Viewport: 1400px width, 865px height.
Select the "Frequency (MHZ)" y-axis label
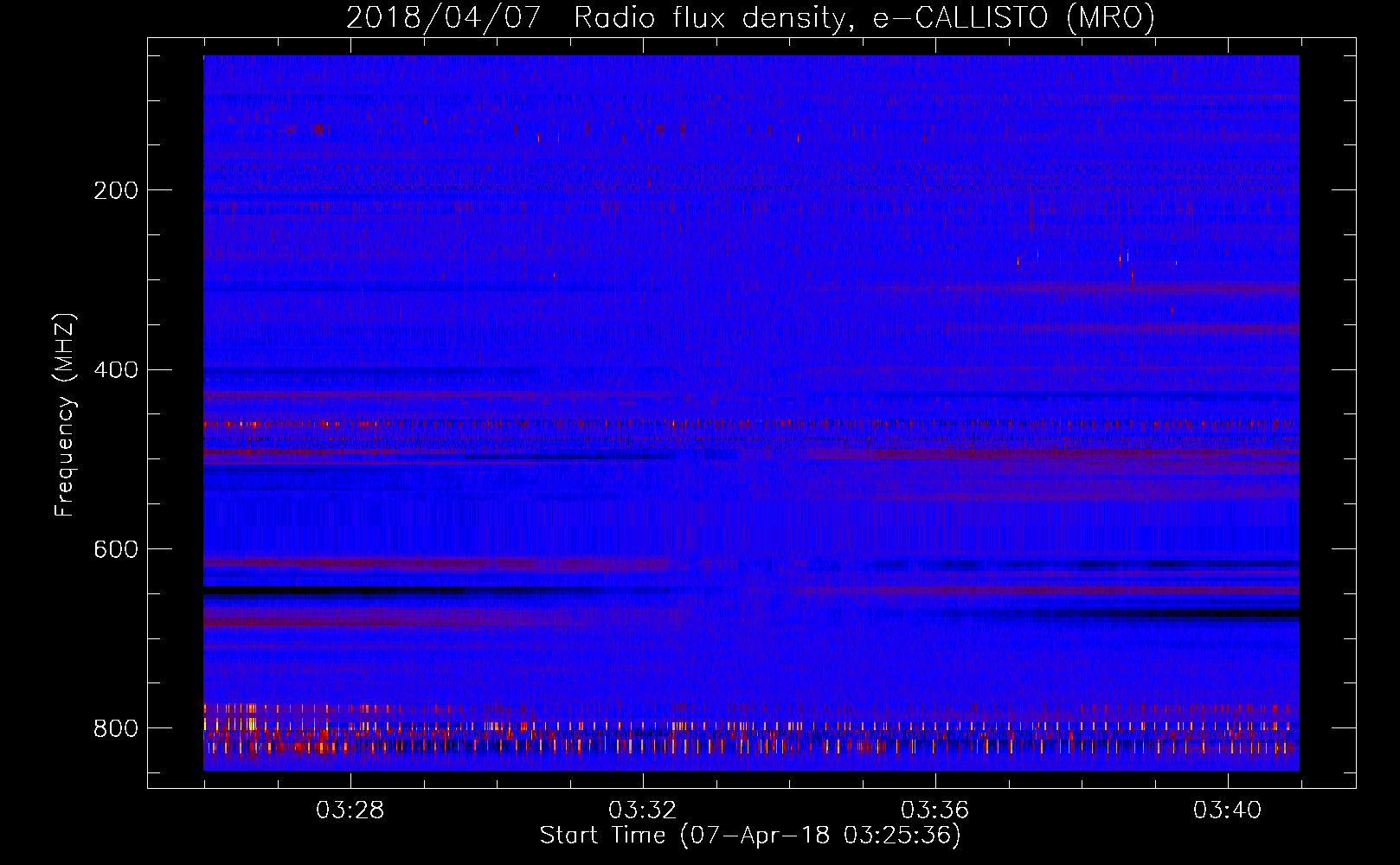tap(65, 414)
